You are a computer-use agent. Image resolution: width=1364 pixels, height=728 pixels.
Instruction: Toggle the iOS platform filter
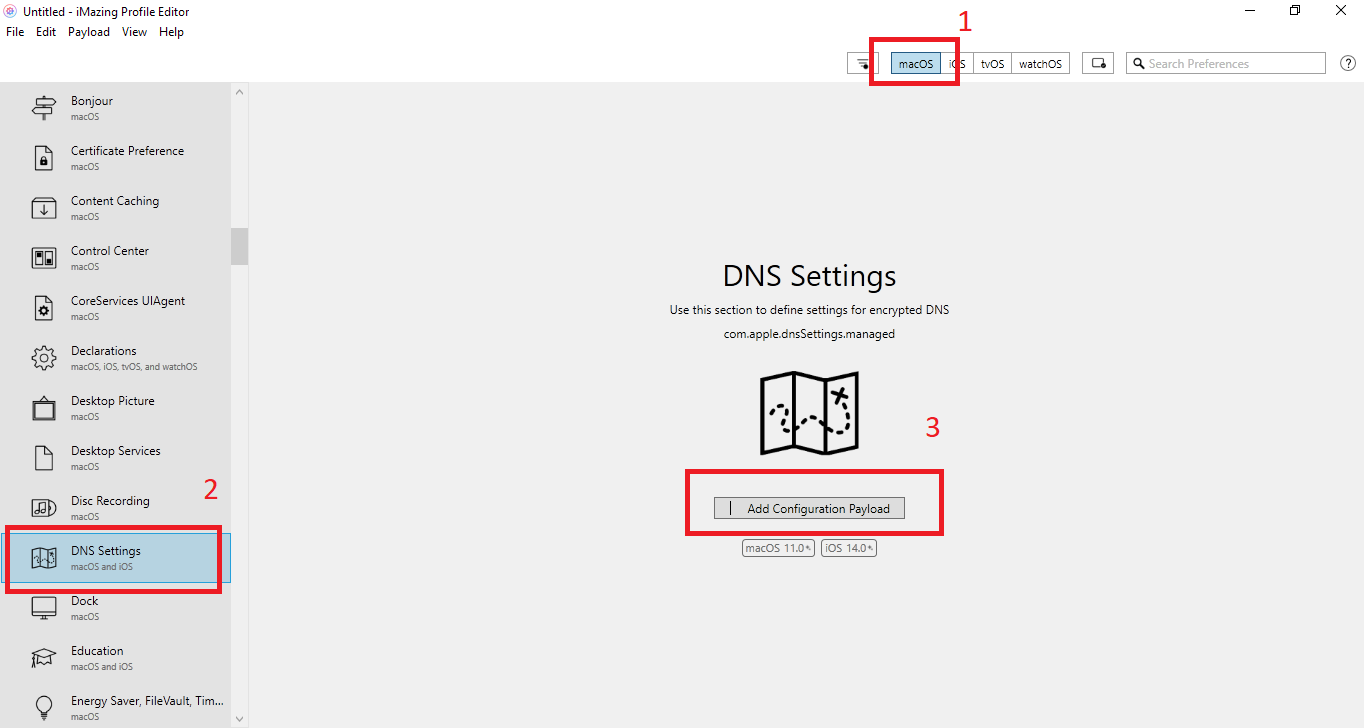[957, 64]
